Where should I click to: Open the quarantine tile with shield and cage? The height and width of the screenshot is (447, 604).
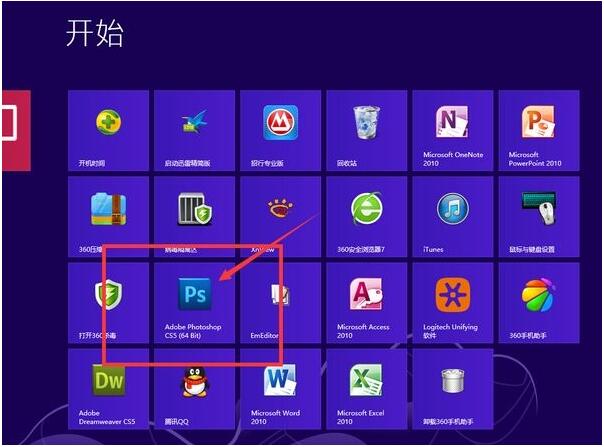(x=195, y=217)
